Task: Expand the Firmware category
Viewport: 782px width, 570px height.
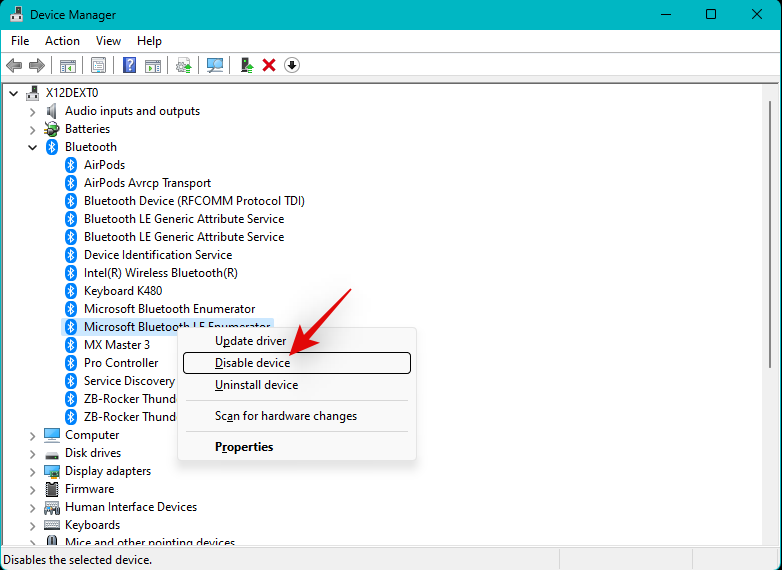Action: (x=32, y=490)
